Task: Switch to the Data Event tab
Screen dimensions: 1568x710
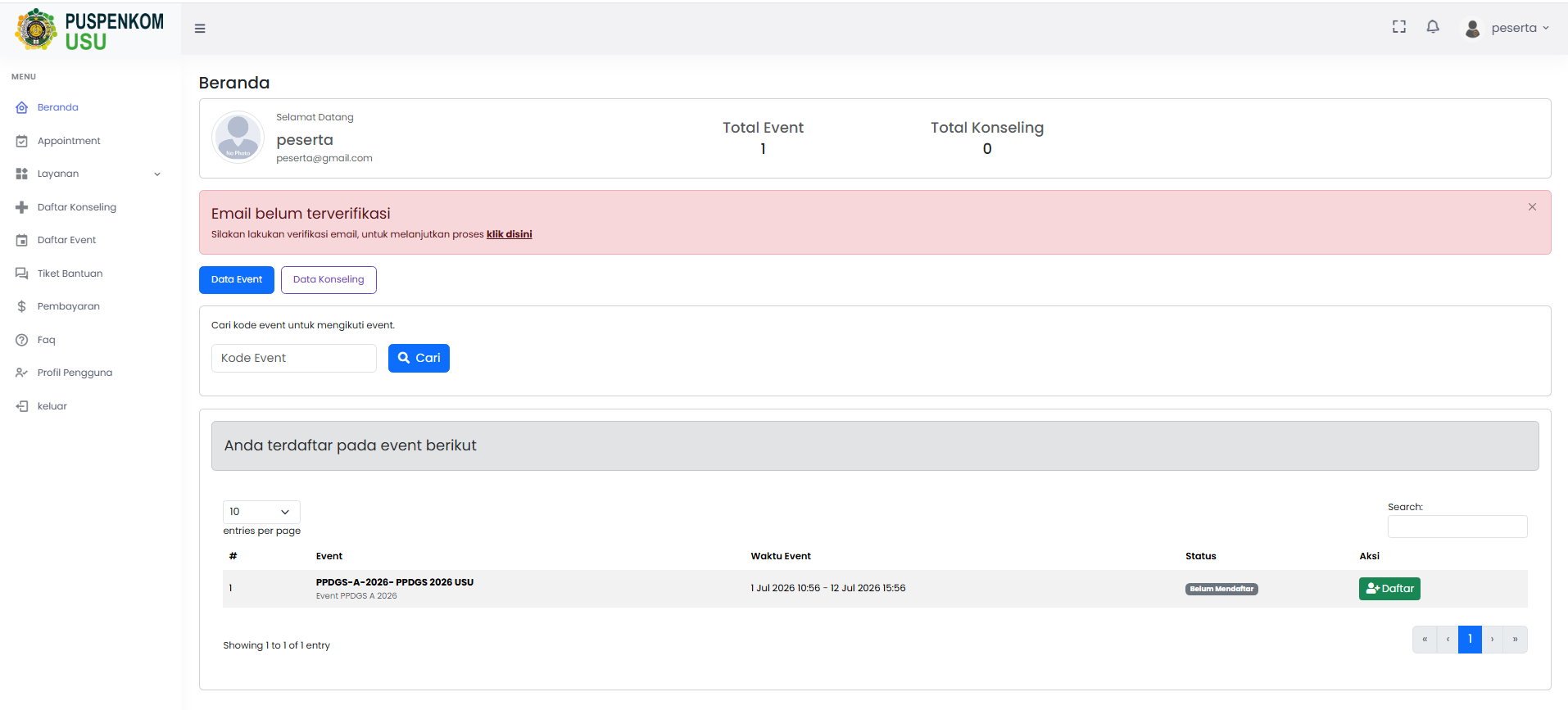Action: click(x=237, y=280)
